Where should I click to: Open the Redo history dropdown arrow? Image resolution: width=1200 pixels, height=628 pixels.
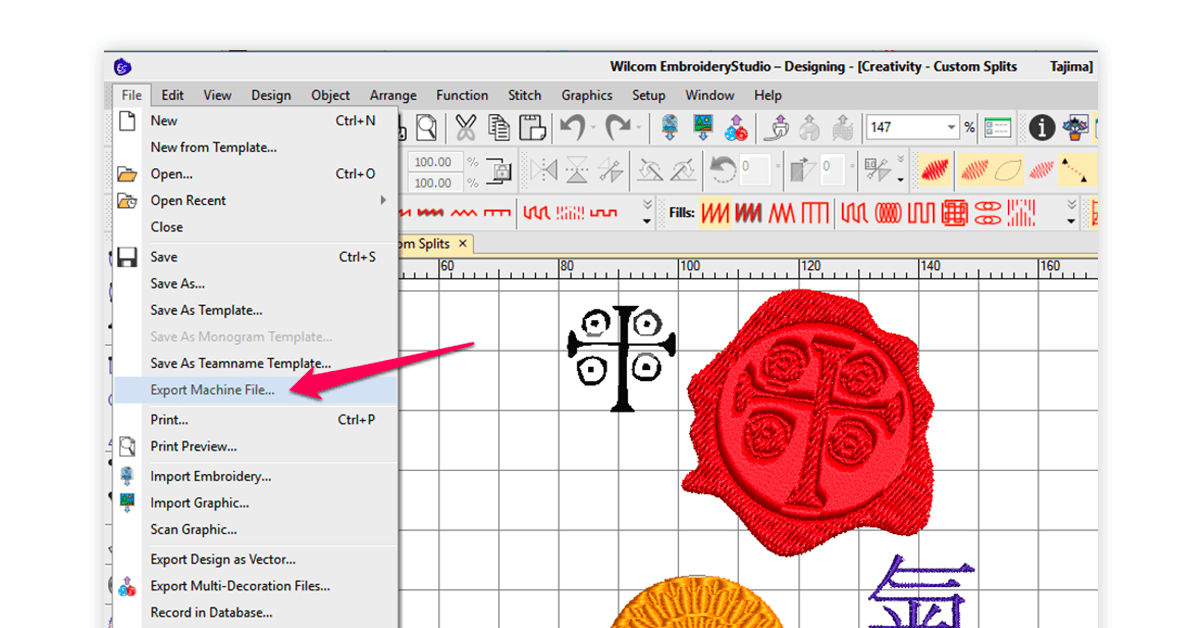[x=639, y=127]
